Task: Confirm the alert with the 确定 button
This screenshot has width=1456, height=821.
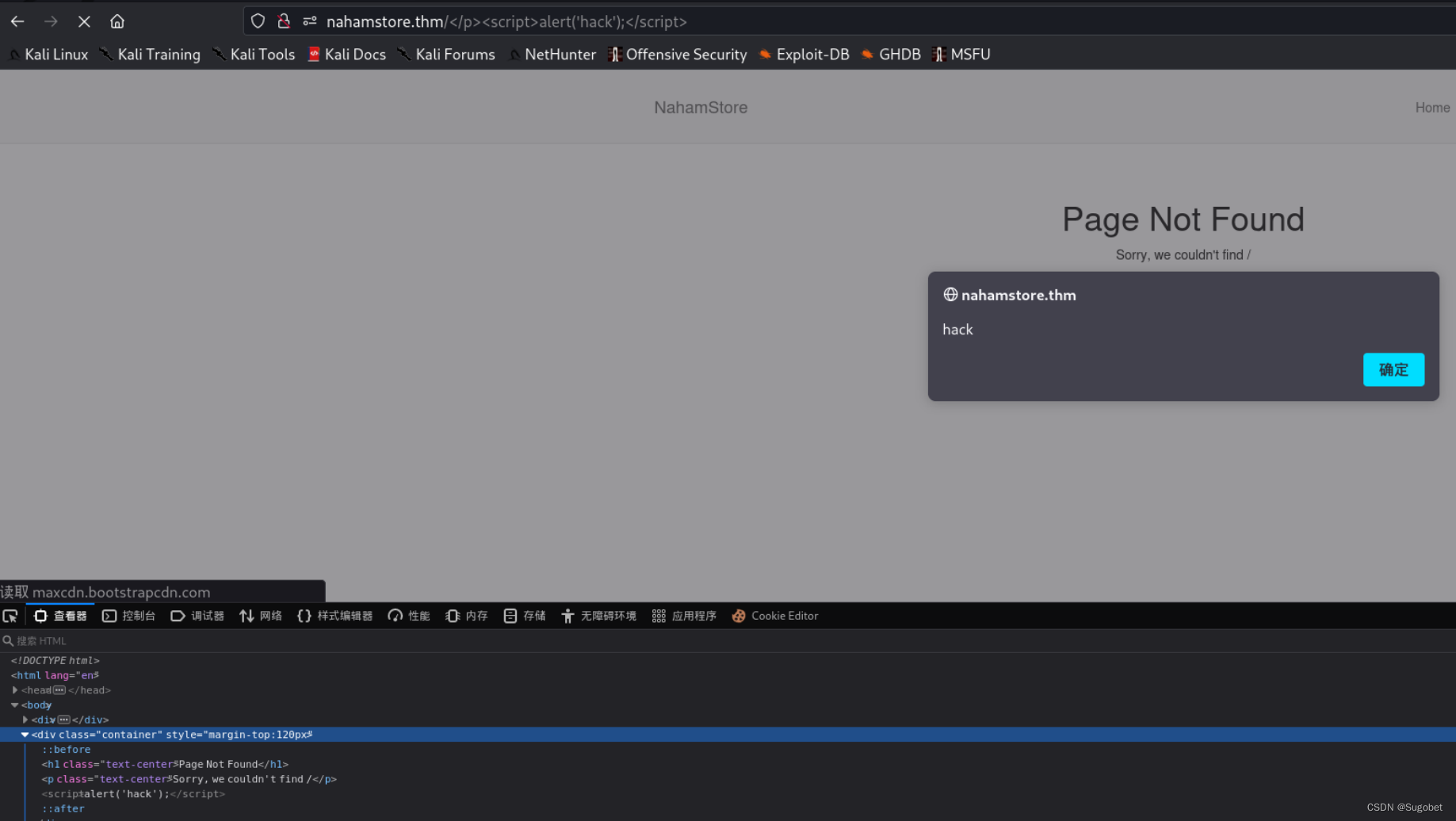Action: pyautogui.click(x=1393, y=369)
